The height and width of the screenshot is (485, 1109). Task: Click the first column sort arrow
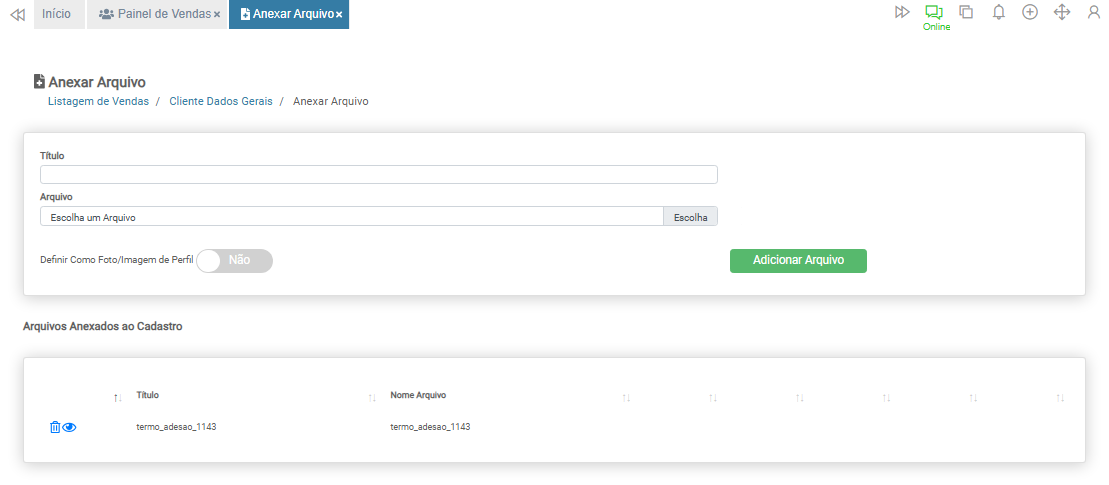coord(118,398)
